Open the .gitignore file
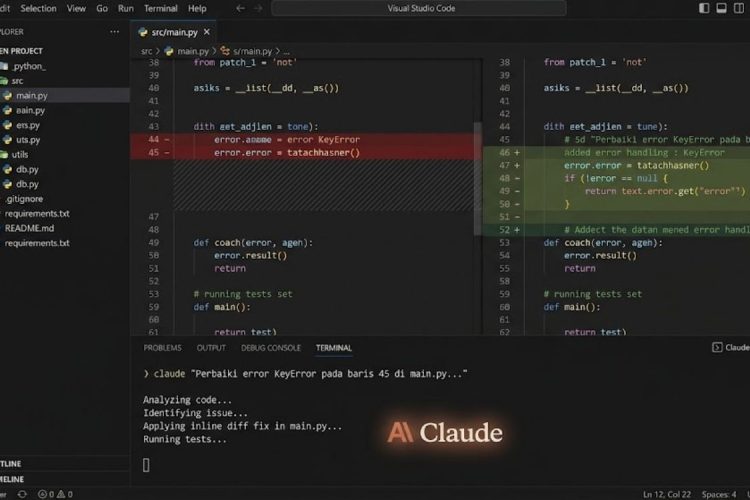750x500 pixels. 24,199
